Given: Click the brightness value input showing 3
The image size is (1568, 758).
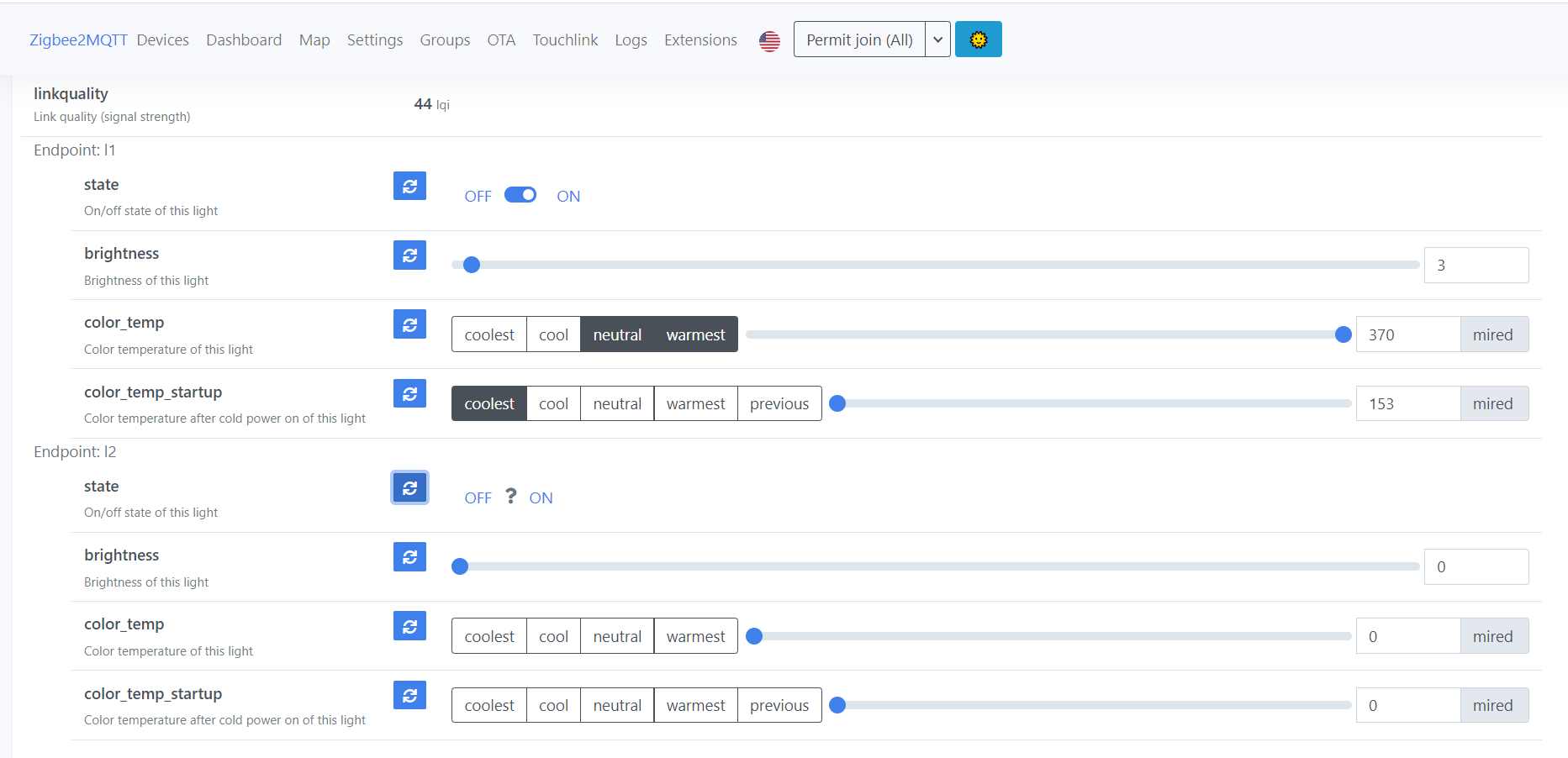Looking at the screenshot, I should coord(1476,265).
